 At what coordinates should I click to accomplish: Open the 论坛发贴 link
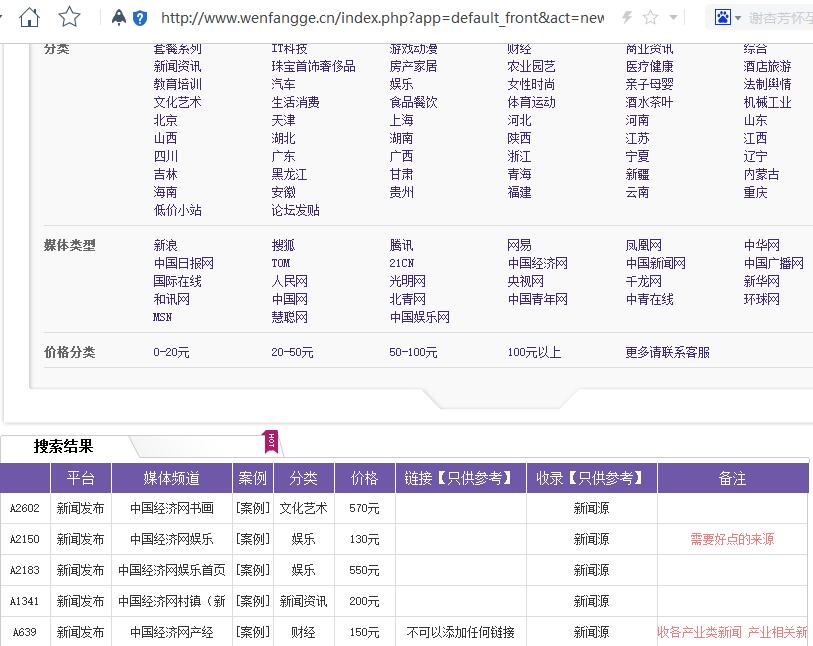click(295, 210)
